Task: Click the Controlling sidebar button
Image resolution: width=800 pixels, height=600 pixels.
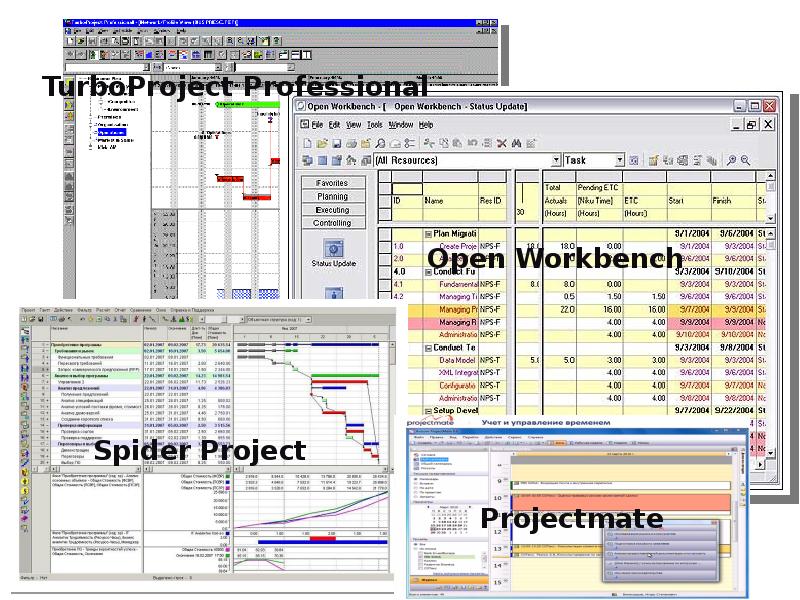Action: (x=333, y=223)
